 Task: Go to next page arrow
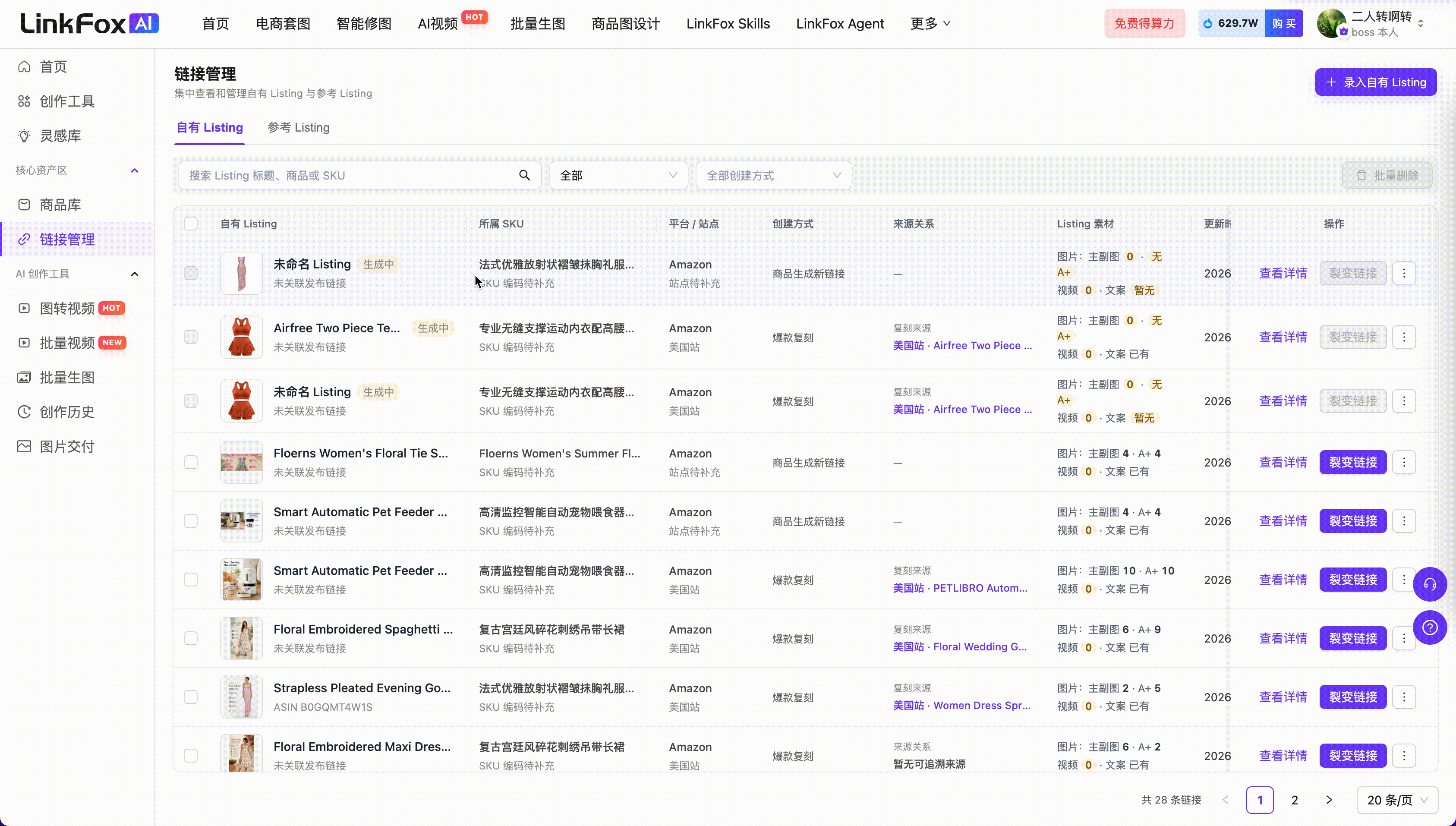tap(1329, 800)
